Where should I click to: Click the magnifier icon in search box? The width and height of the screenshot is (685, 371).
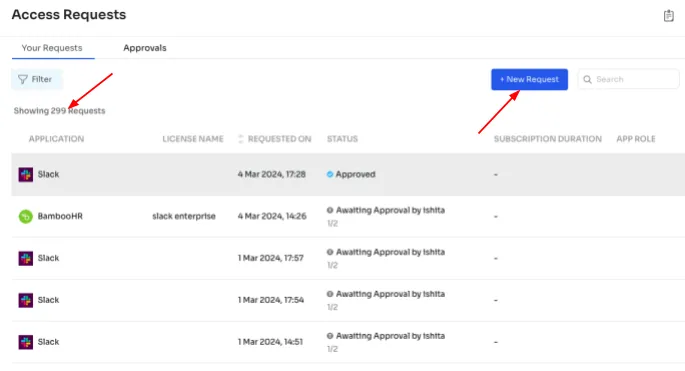tap(588, 80)
